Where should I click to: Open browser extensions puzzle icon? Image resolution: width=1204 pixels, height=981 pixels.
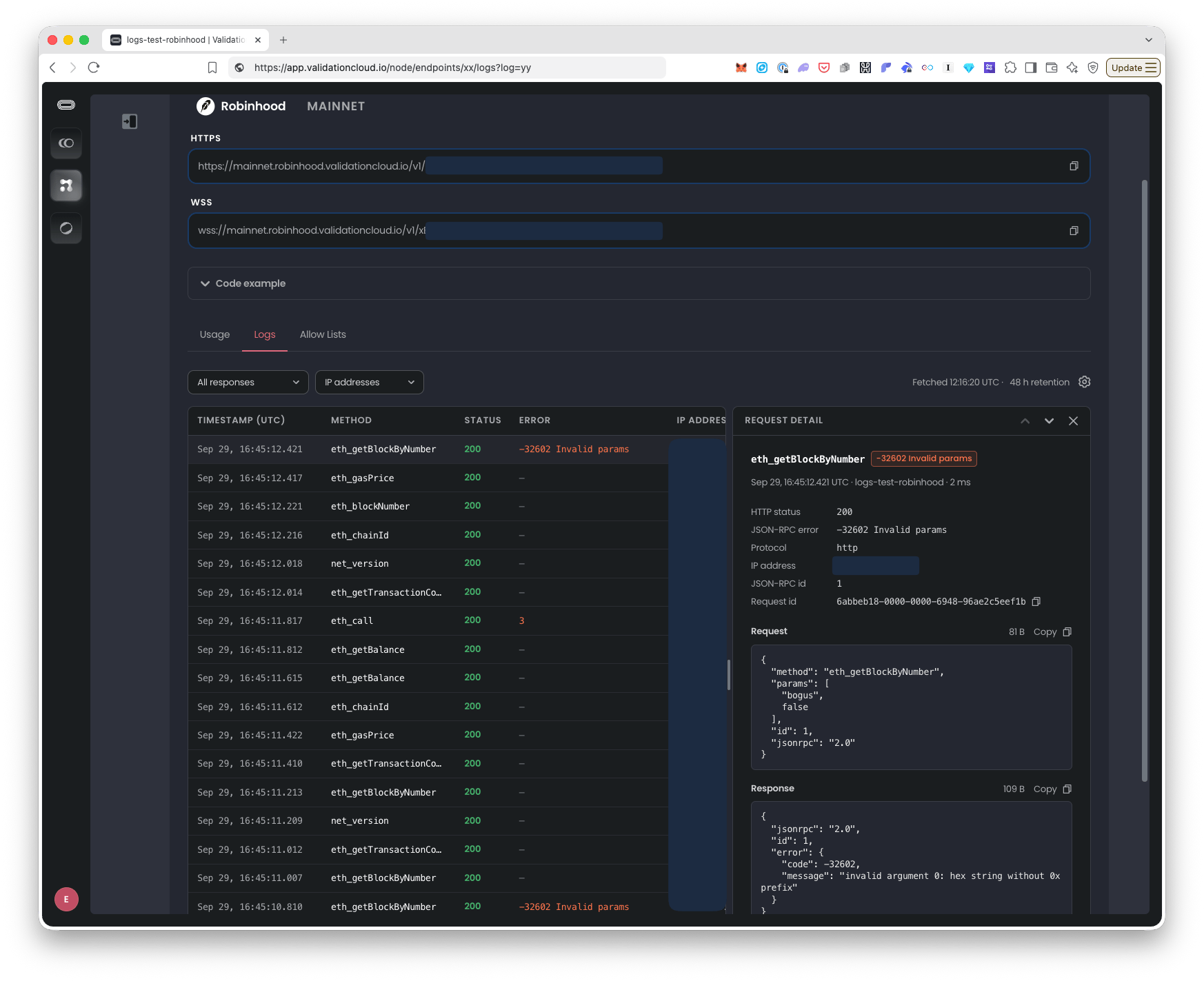click(x=1010, y=68)
